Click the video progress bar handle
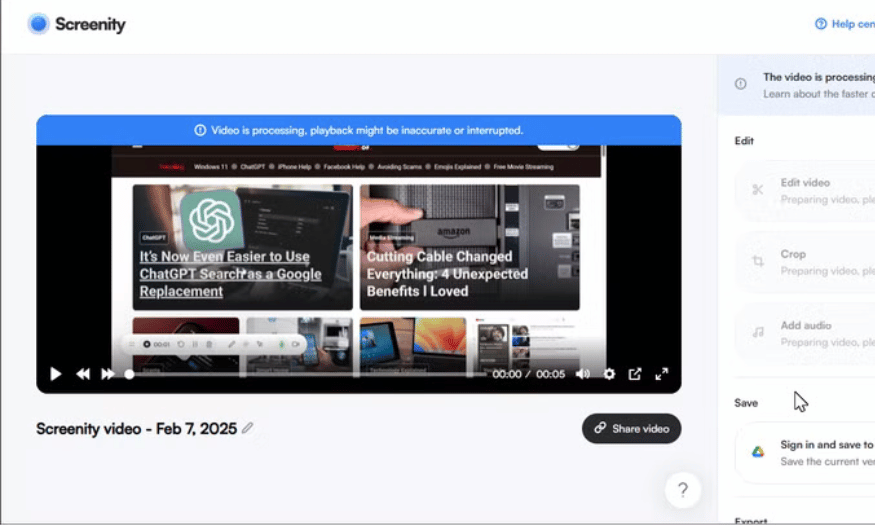 [x=129, y=374]
